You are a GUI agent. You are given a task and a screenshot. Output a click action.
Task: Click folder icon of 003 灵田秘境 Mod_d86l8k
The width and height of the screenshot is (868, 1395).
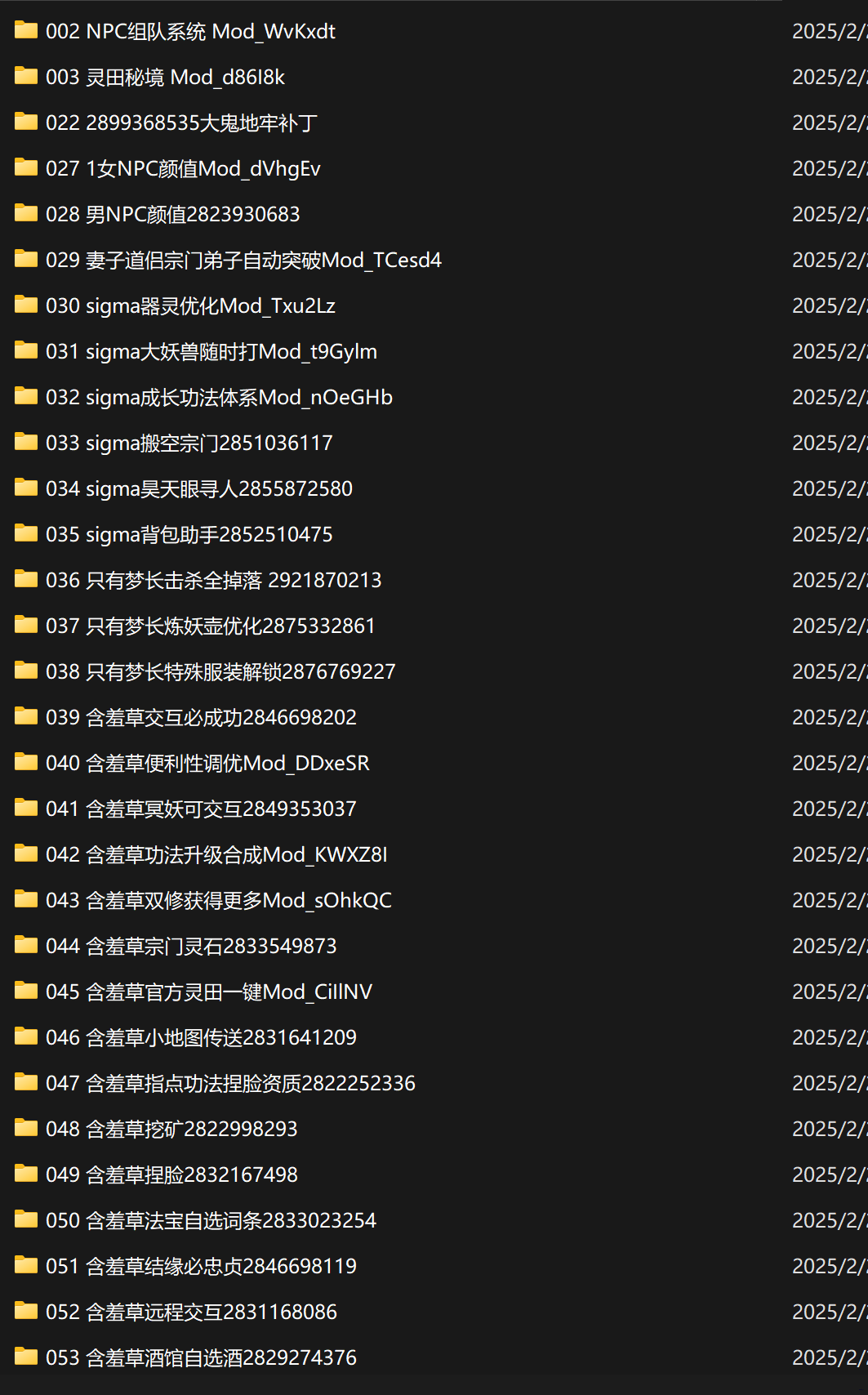point(26,77)
